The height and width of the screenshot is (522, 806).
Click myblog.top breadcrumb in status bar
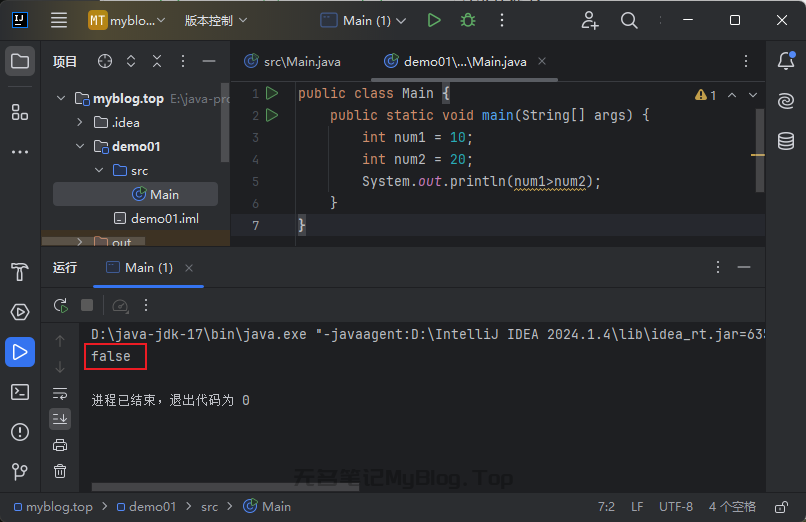pyautogui.click(x=53, y=507)
